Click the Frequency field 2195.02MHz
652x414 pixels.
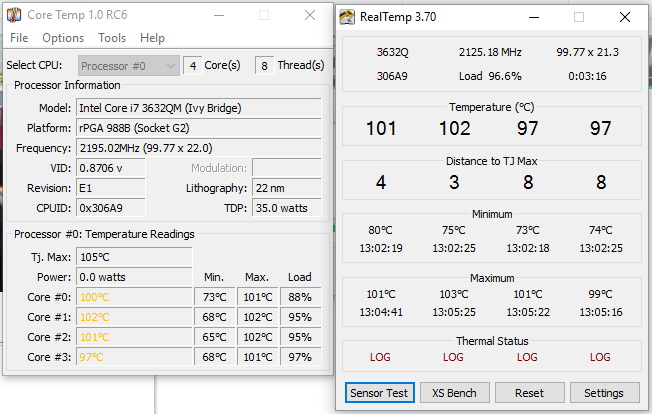coord(199,148)
